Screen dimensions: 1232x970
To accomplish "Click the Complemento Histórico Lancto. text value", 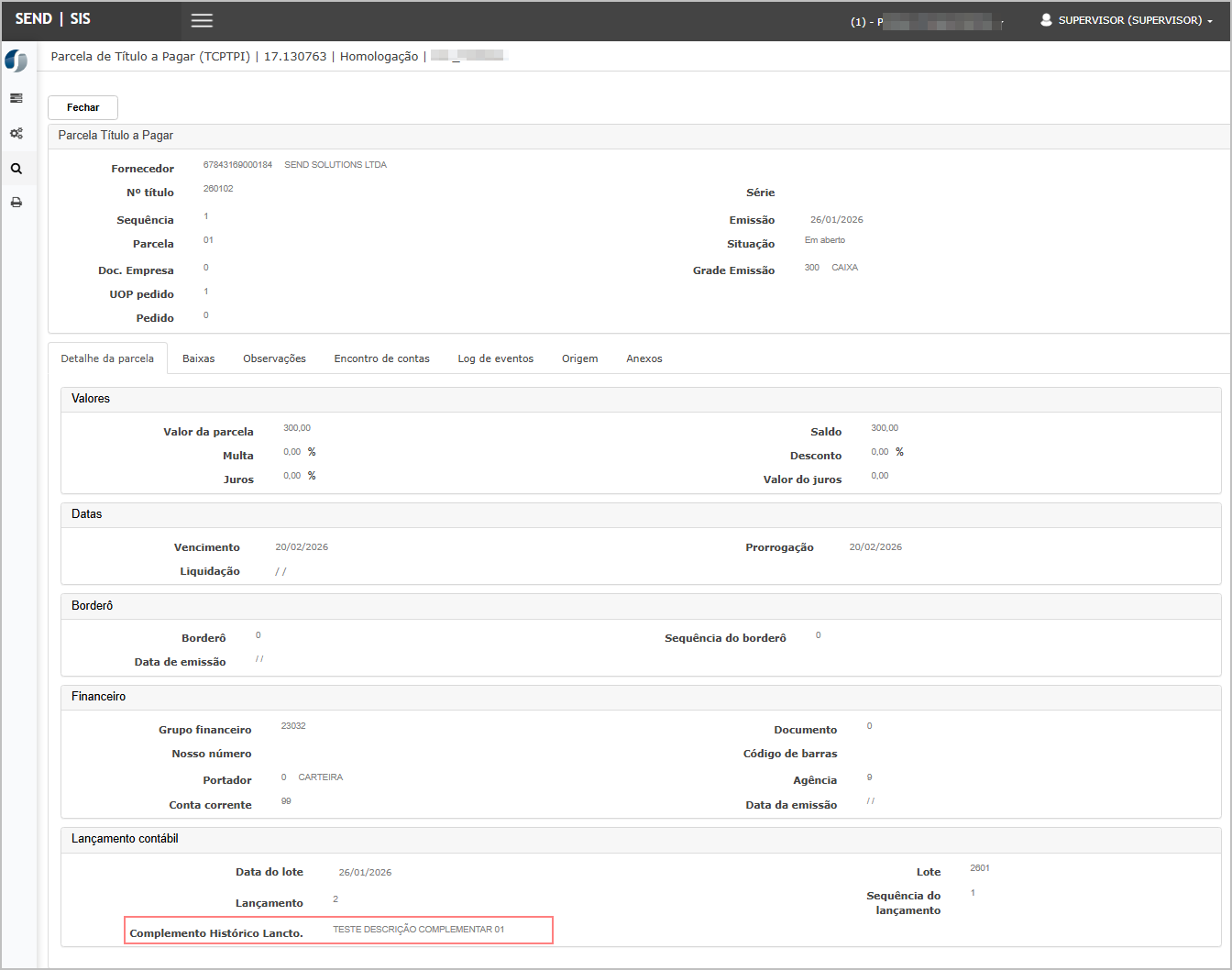I will click(418, 930).
